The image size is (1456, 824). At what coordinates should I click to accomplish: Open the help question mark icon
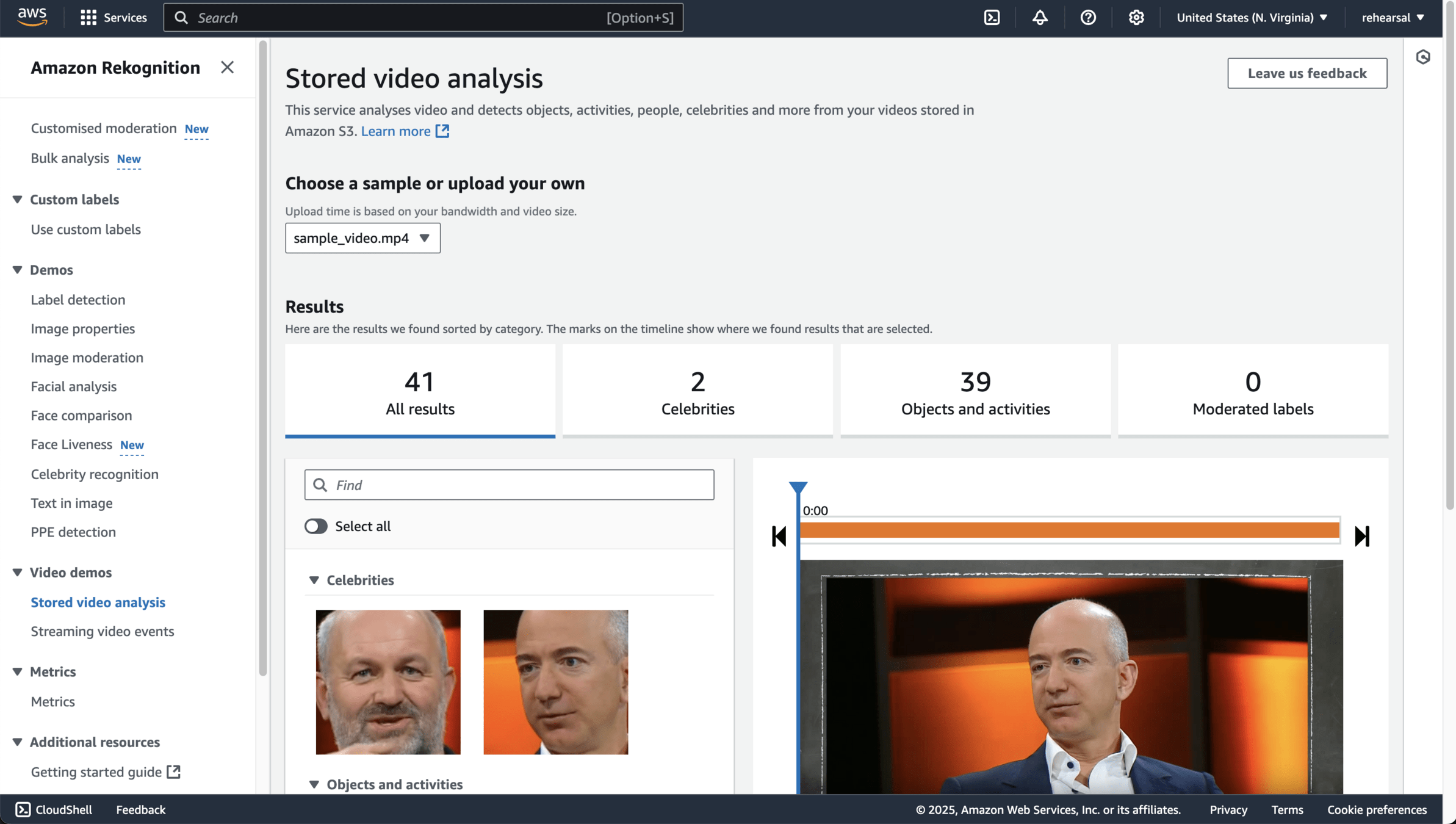coord(1088,18)
